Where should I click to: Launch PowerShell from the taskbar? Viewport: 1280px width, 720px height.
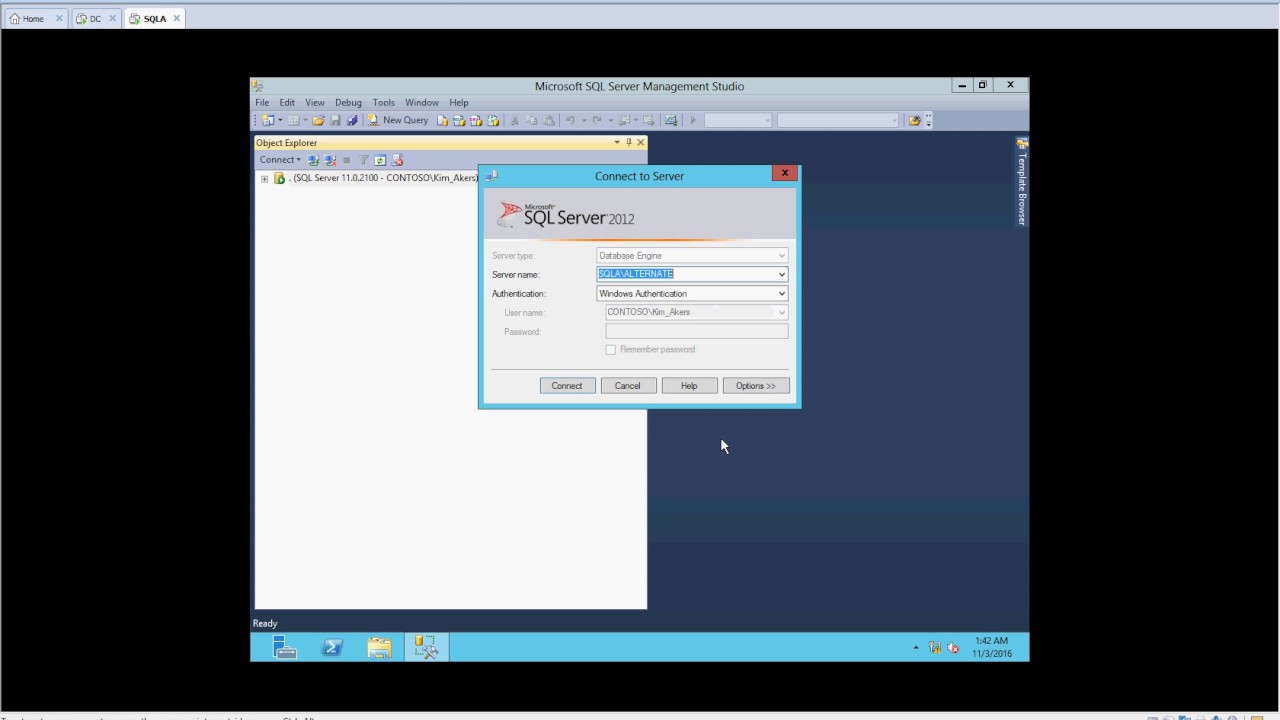click(332, 647)
